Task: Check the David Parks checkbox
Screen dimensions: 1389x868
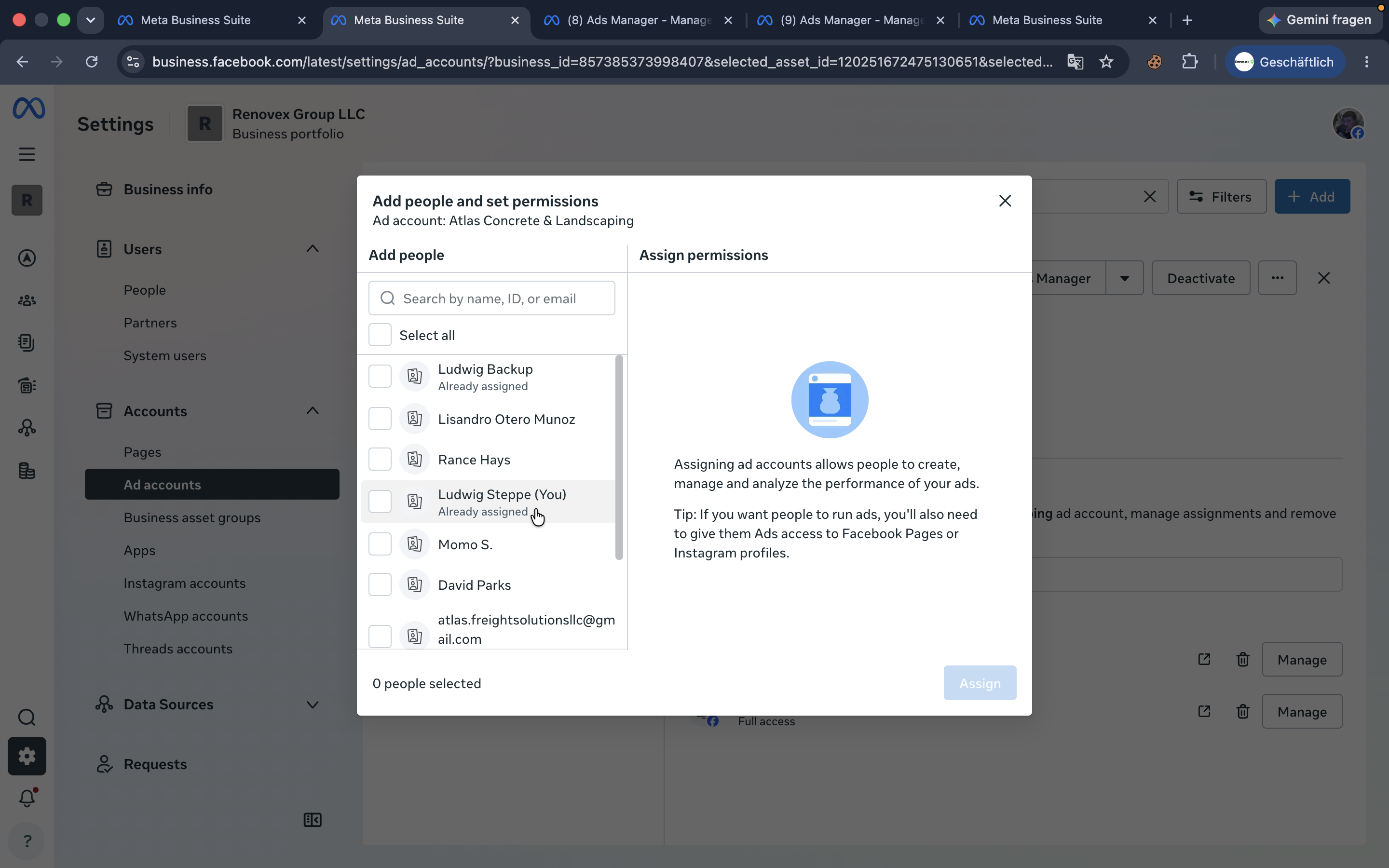Action: tap(380, 584)
